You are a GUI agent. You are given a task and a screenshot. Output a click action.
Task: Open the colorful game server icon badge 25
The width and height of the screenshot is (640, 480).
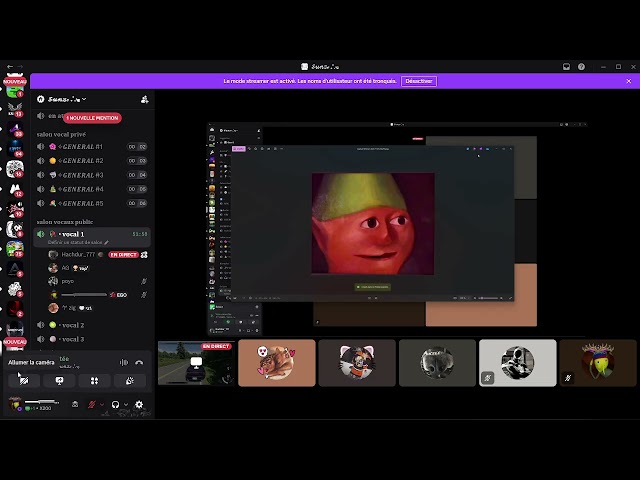(15, 249)
